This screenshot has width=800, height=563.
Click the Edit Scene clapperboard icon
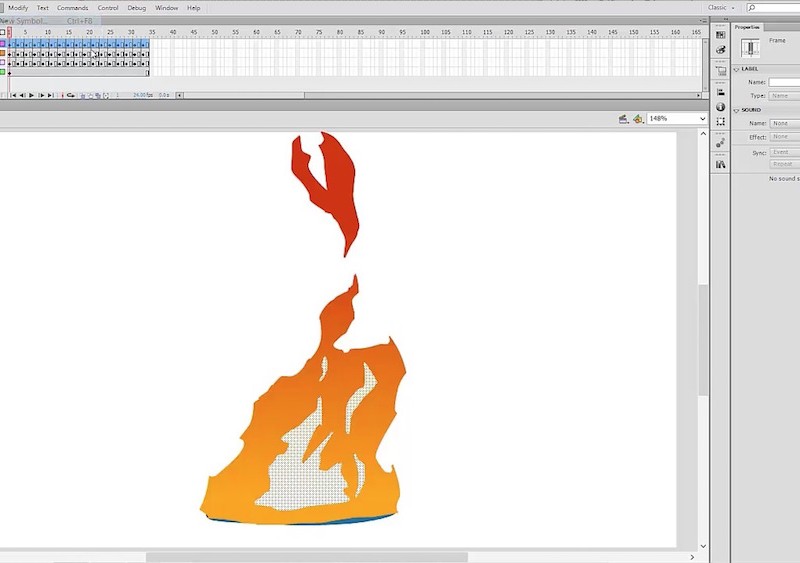pos(623,118)
